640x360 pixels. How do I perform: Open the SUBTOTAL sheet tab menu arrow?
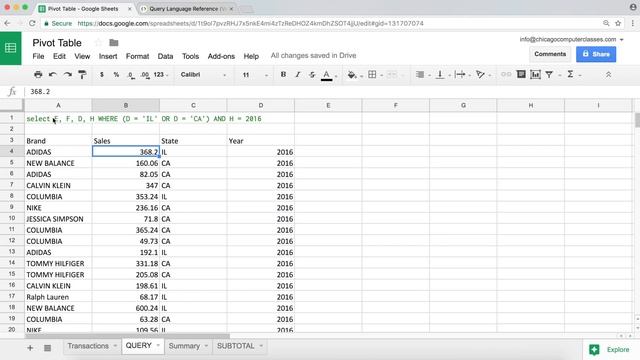(x=261, y=346)
